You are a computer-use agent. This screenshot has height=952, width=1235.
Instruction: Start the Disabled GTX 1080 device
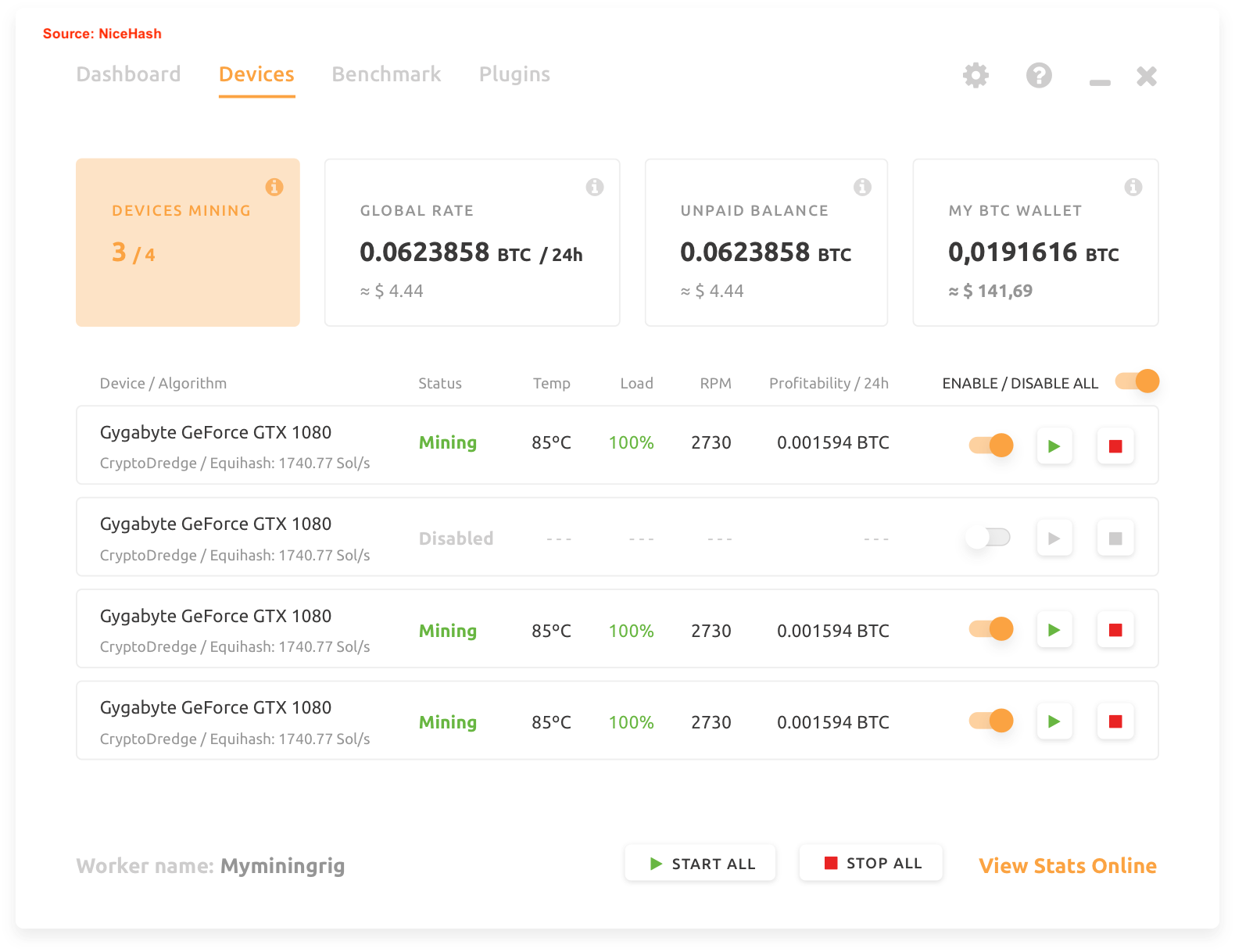[x=1054, y=539]
